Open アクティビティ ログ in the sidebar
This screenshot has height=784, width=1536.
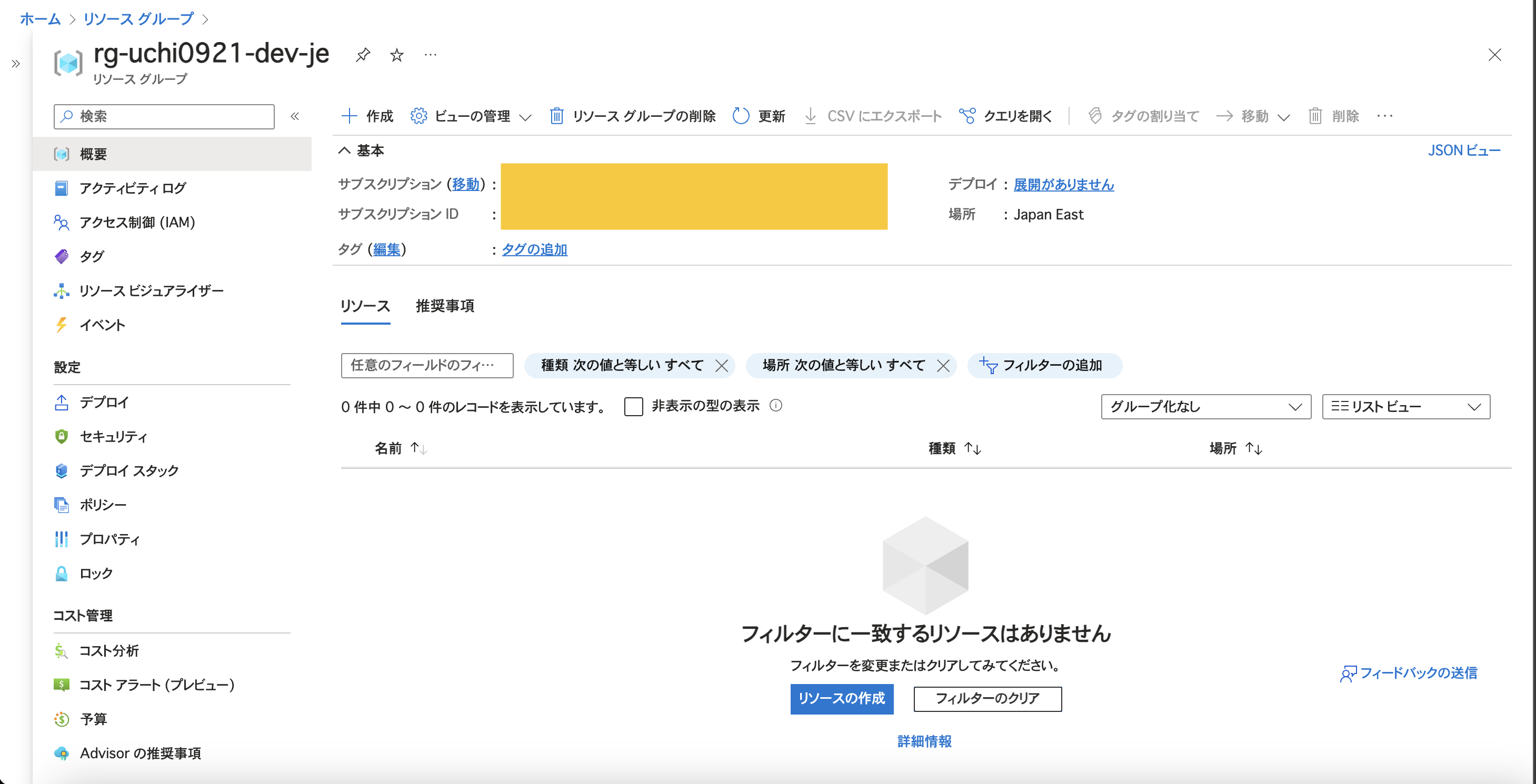click(x=132, y=188)
